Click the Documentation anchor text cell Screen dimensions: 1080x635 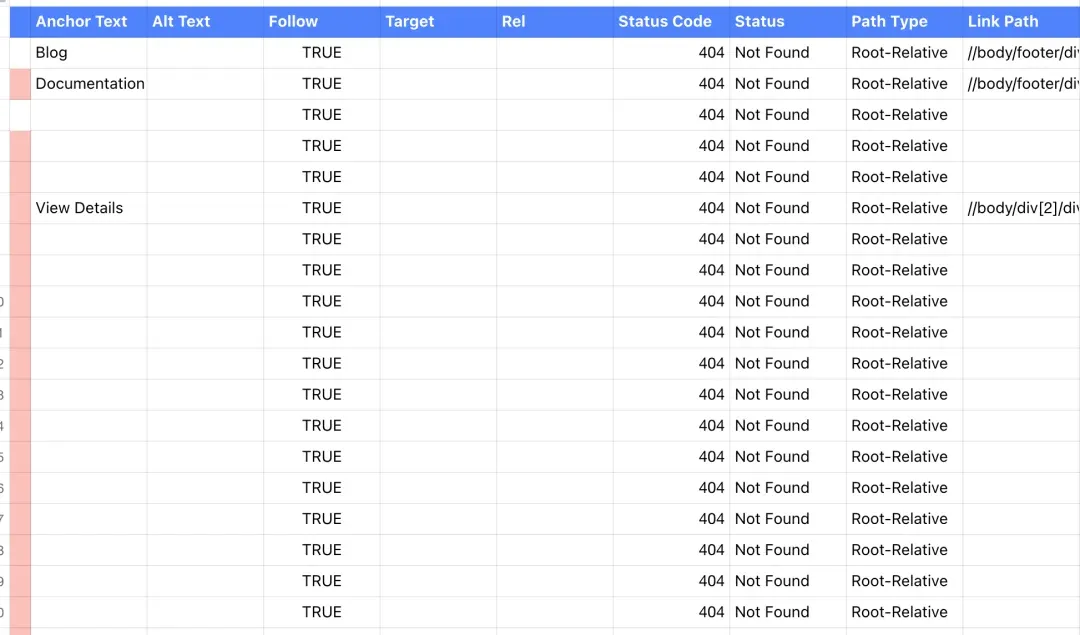click(x=89, y=83)
